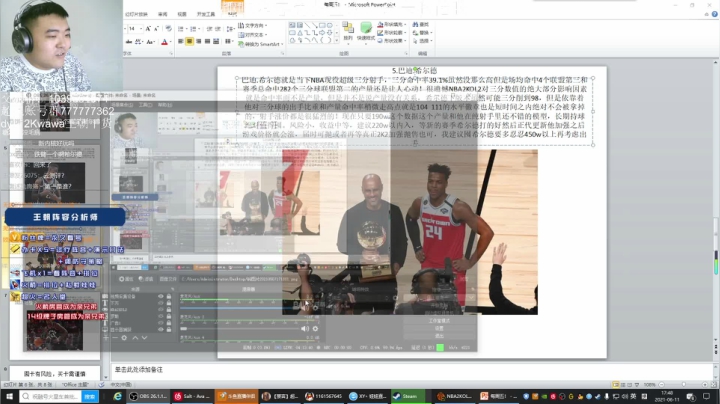Screen dimensions: 720x404
Task: Move OBS source up with arrow
Action: click(x=135, y=337)
